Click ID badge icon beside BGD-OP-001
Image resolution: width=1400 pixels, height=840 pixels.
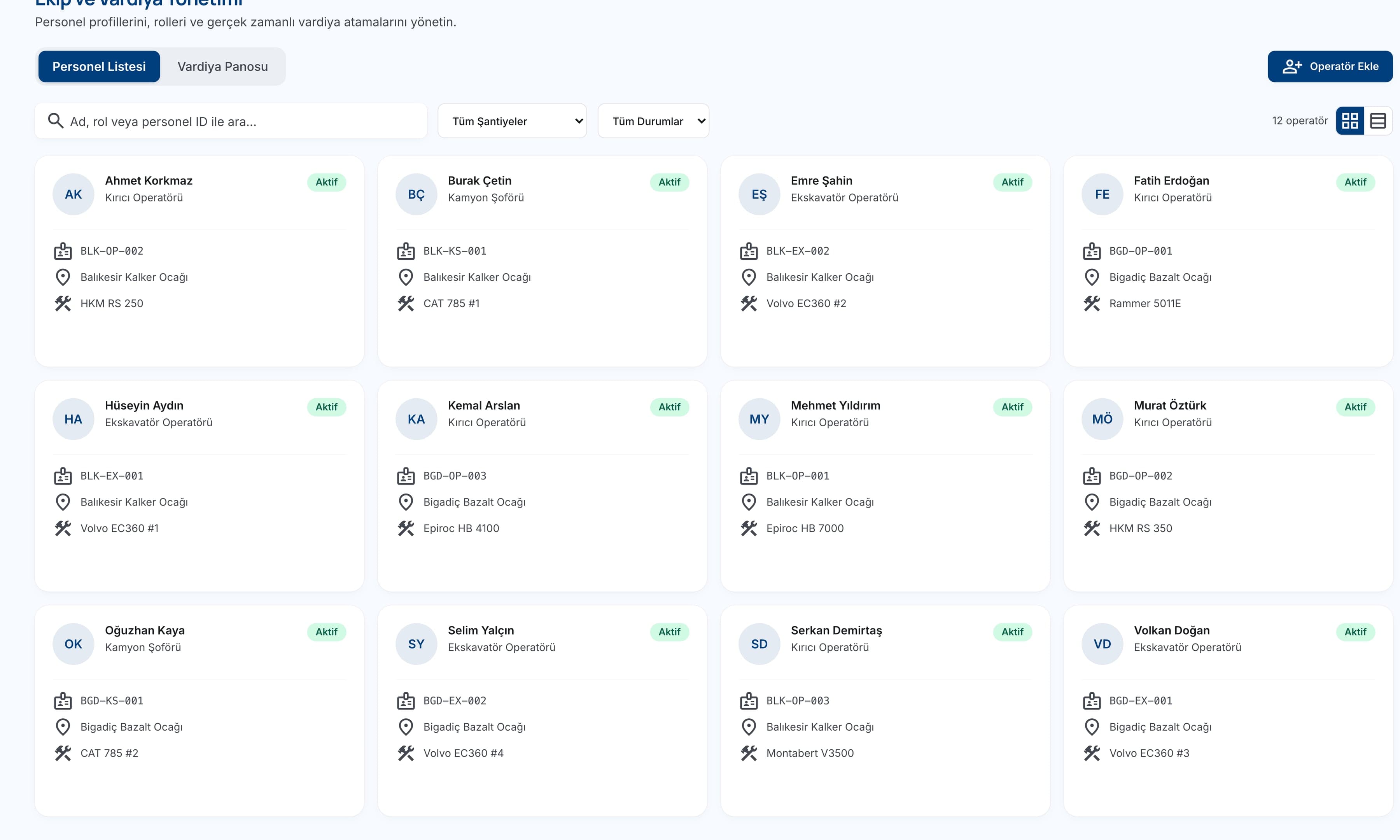tap(1092, 251)
